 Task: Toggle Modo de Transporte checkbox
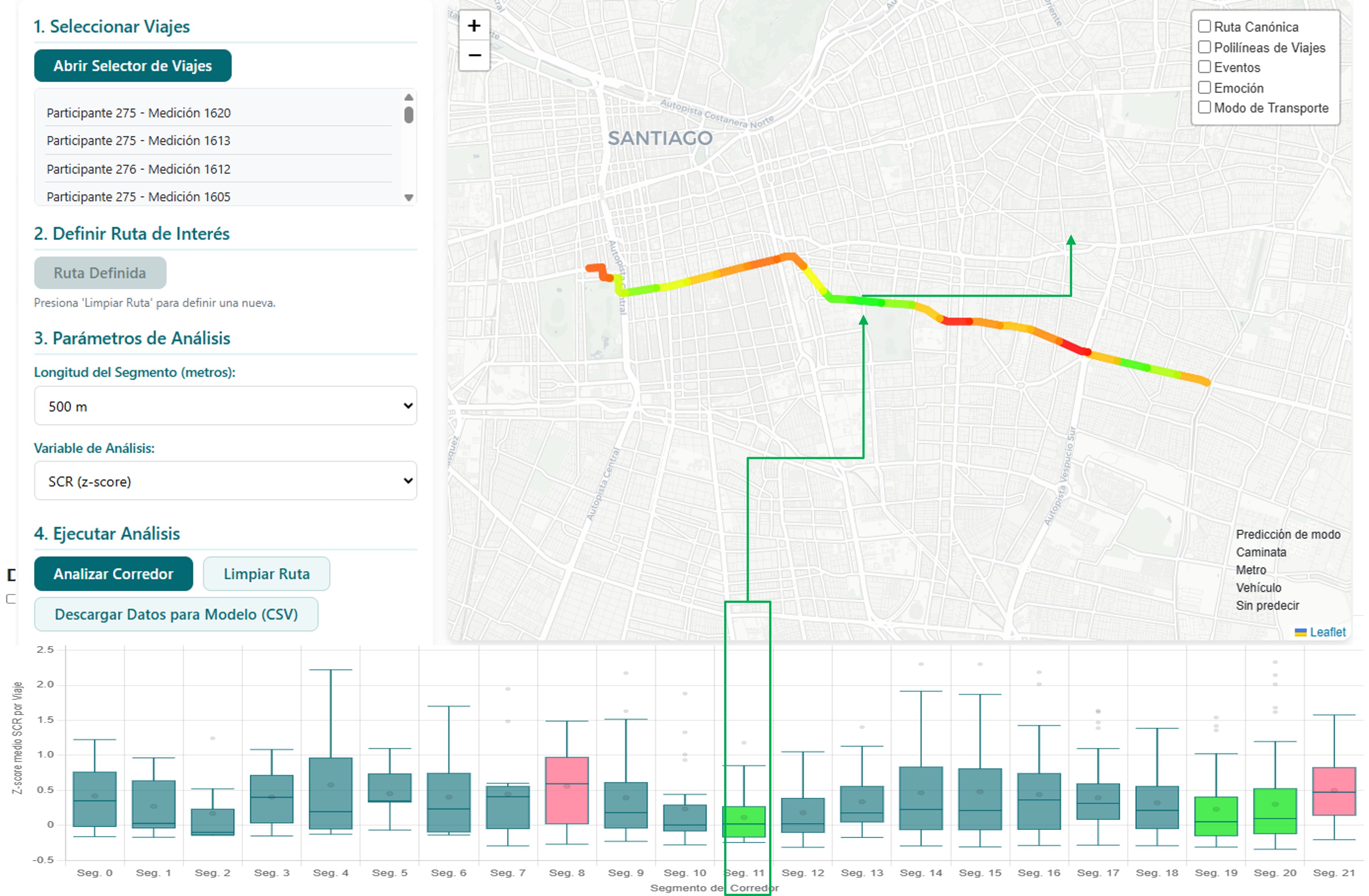point(1204,108)
